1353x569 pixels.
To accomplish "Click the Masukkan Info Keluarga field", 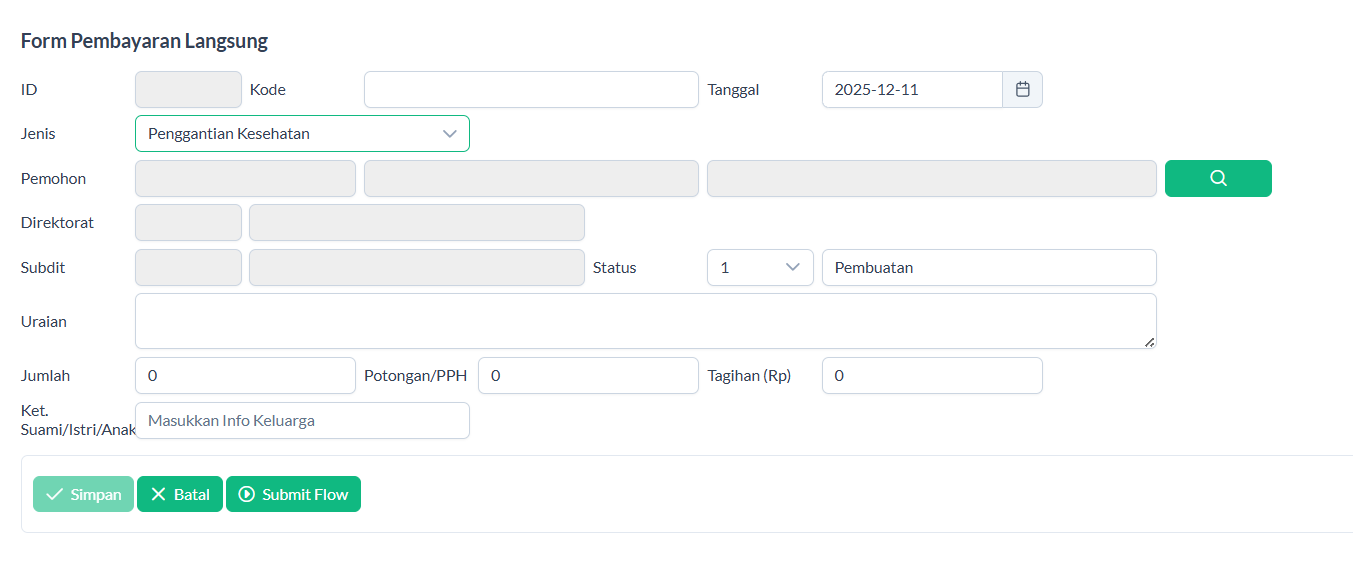I will click(302, 420).
